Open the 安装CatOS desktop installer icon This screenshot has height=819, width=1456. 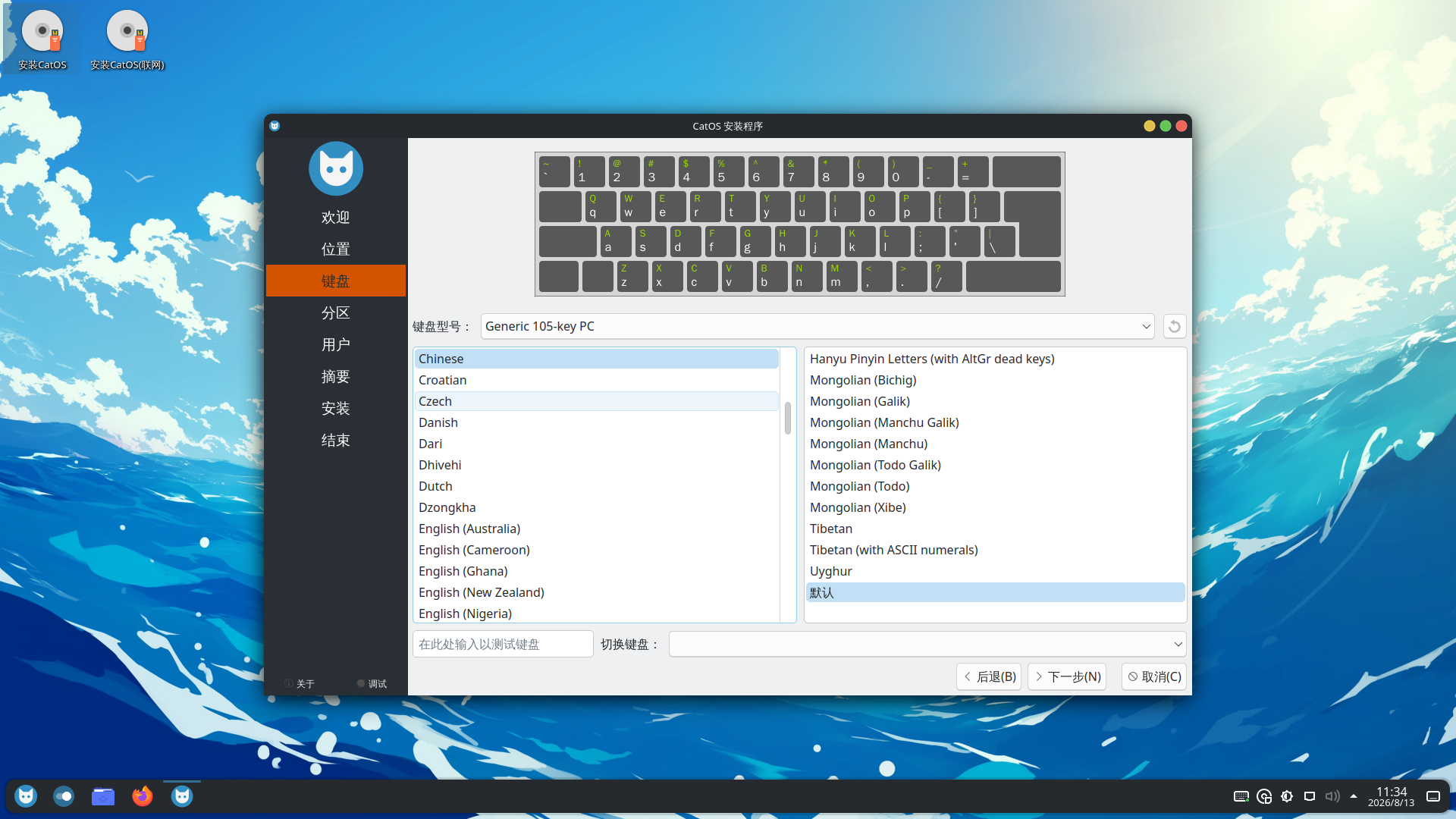point(42,40)
